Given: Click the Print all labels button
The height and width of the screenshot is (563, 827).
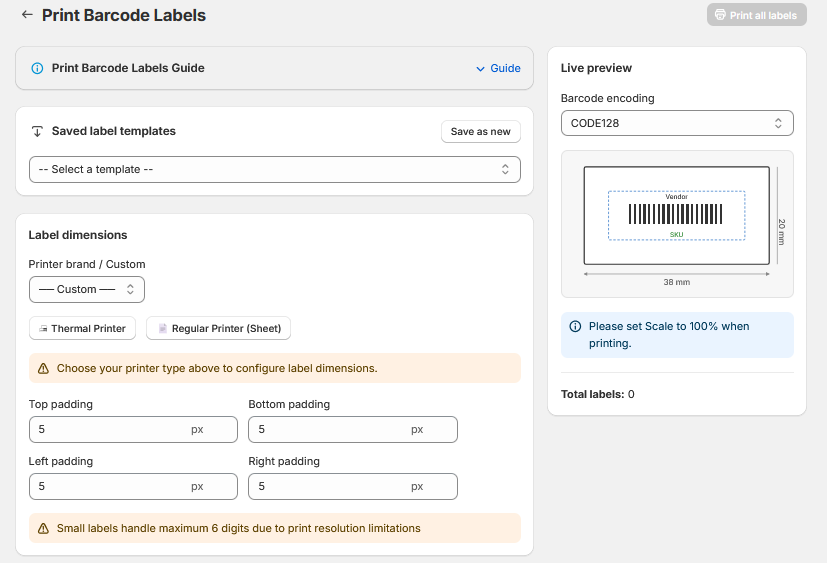Looking at the screenshot, I should click(x=756, y=15).
